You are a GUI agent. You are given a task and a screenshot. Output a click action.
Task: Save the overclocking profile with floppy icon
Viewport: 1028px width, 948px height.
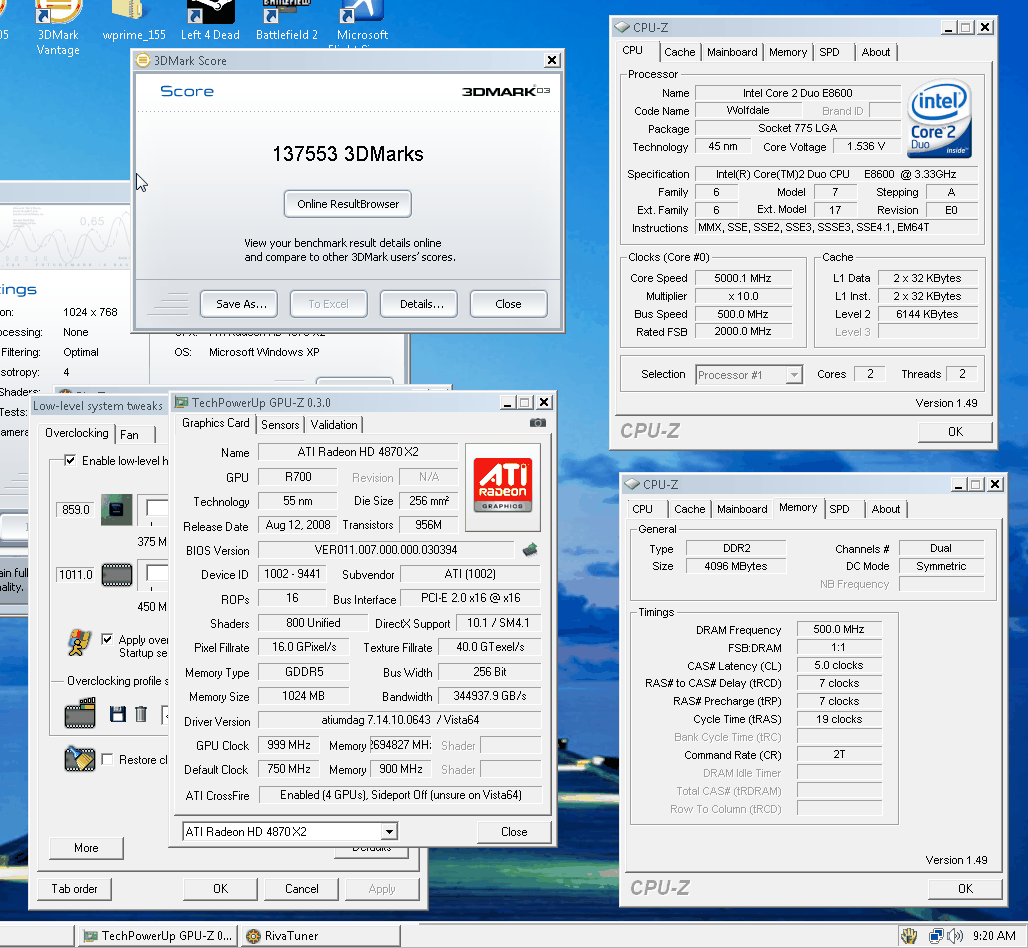click(x=117, y=714)
